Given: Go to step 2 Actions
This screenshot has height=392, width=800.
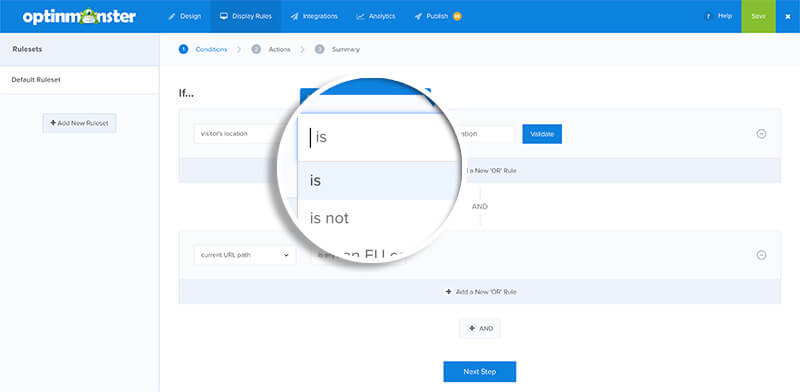Looking at the screenshot, I should 271,50.
